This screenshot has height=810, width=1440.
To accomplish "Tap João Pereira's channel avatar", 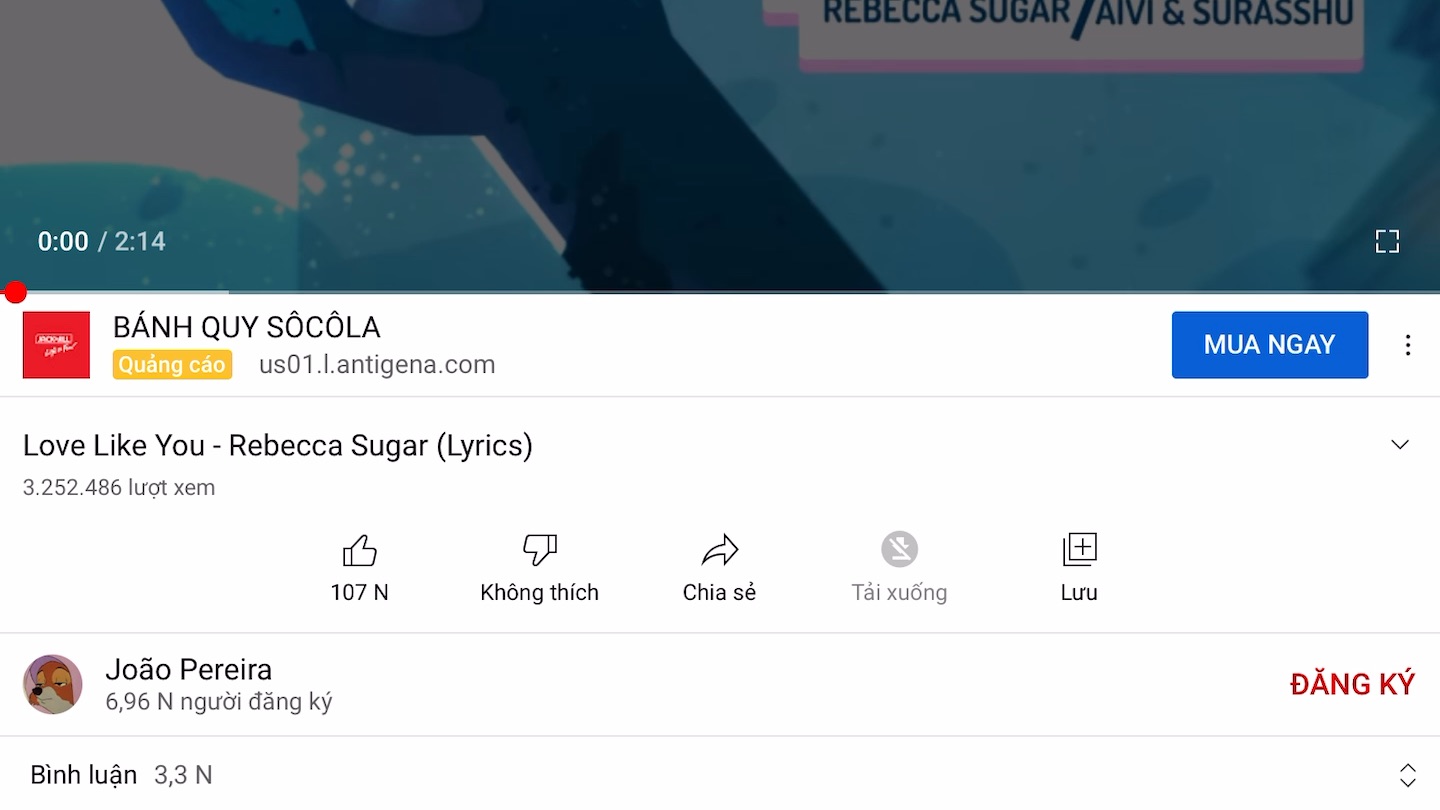I will (53, 684).
